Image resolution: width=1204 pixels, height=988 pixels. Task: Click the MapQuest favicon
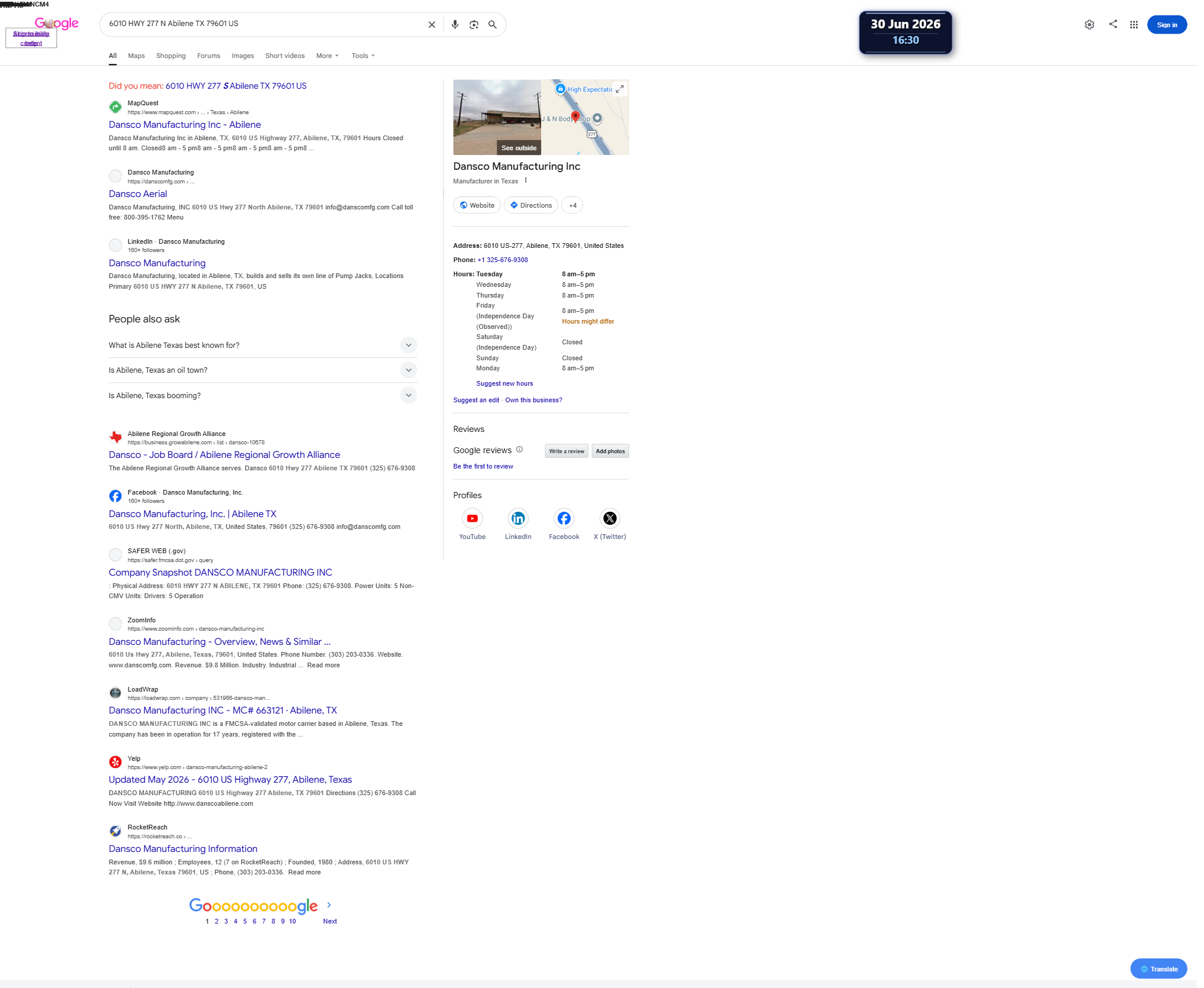click(115, 107)
